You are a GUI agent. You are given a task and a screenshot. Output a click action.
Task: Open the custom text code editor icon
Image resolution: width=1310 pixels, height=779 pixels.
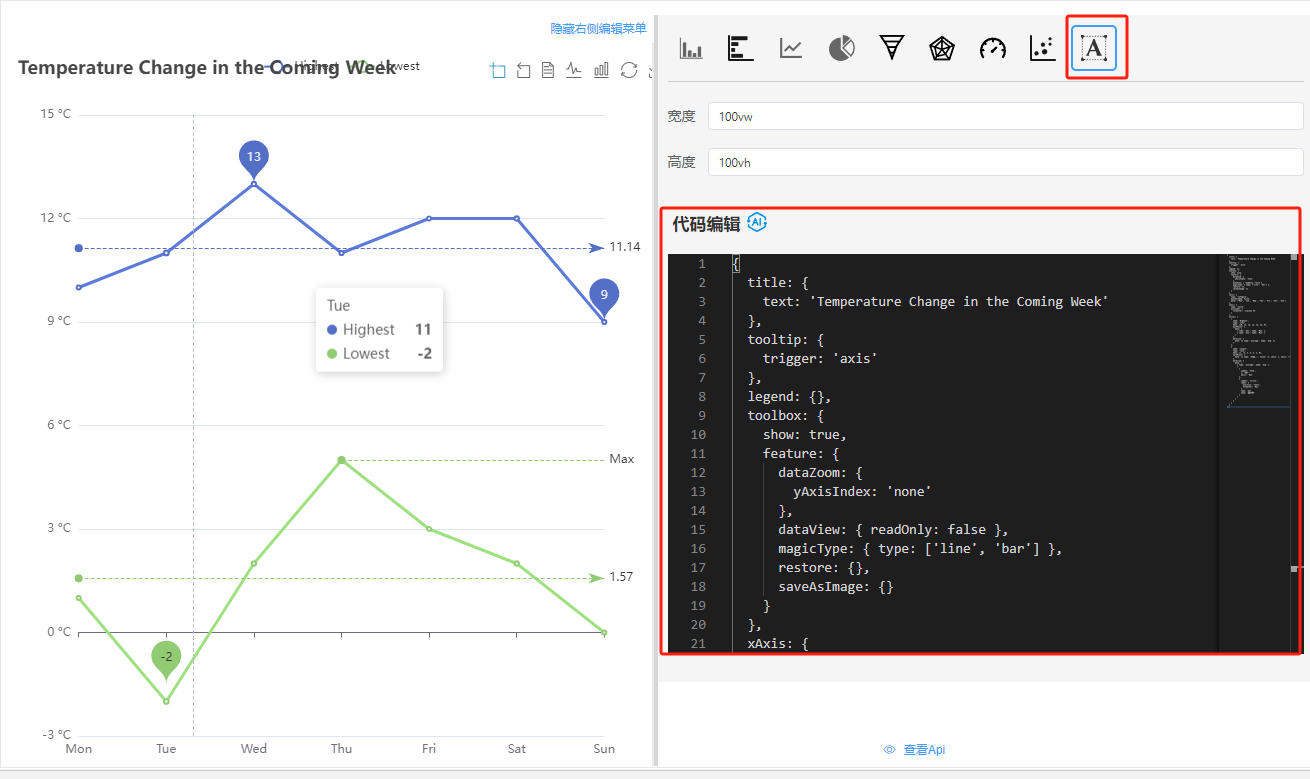pyautogui.click(x=1094, y=48)
